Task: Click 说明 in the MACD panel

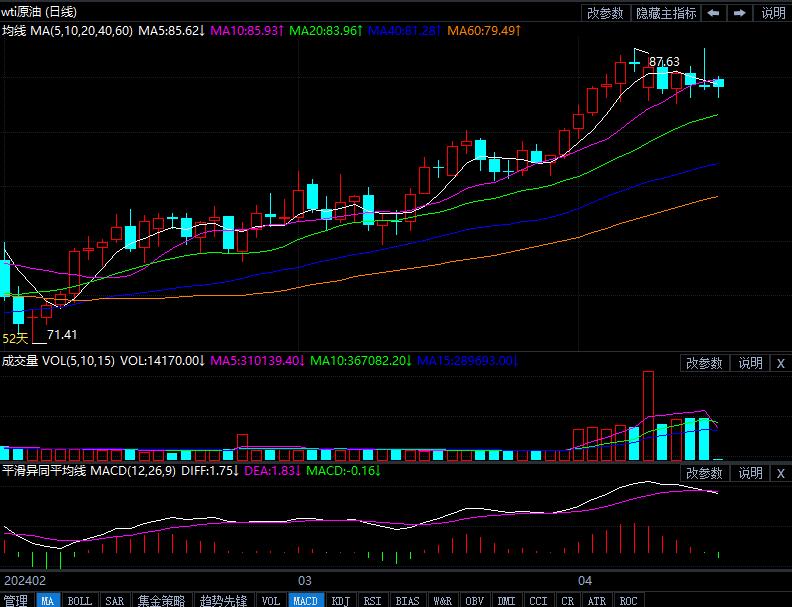Action: pos(750,473)
